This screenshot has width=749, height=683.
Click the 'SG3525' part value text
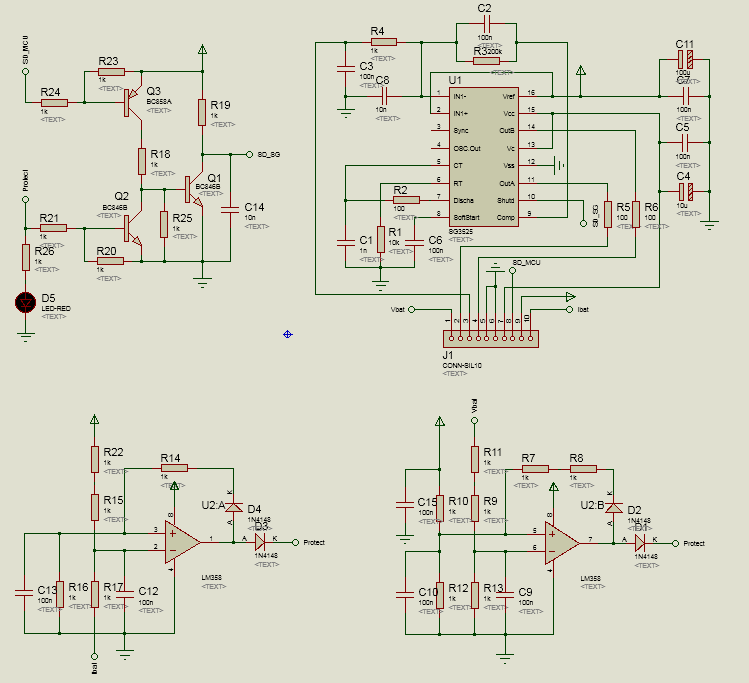click(x=460, y=232)
